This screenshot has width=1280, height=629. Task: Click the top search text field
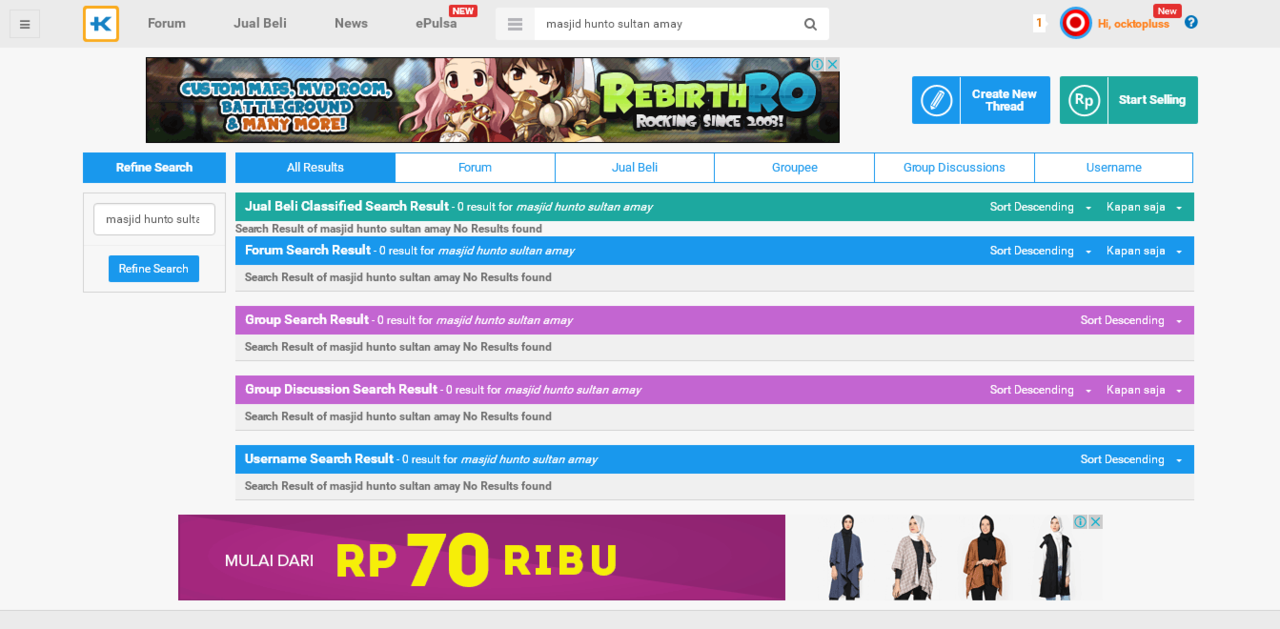(665, 24)
